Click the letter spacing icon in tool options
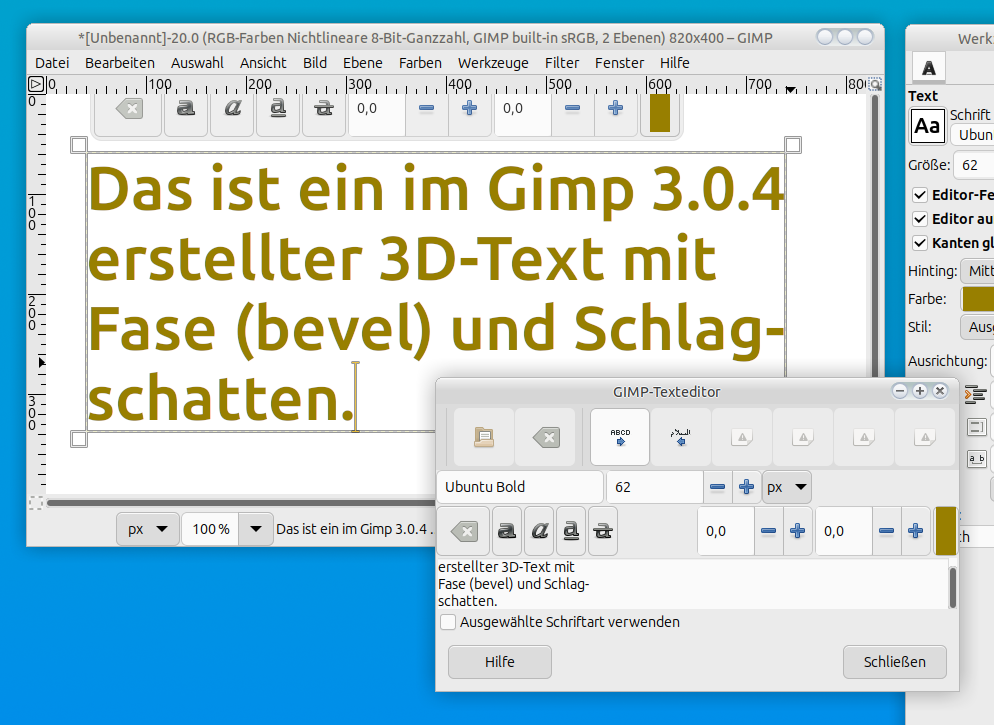 pyautogui.click(x=977, y=459)
